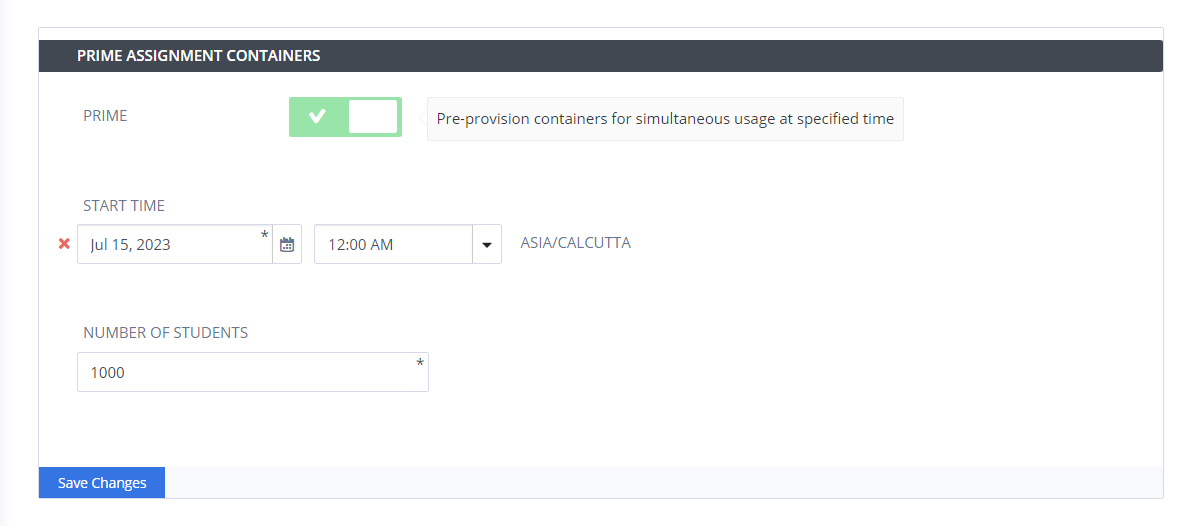This screenshot has height=526, width=1195.
Task: Click the white knob of the PRIME switch
Action: (373, 117)
